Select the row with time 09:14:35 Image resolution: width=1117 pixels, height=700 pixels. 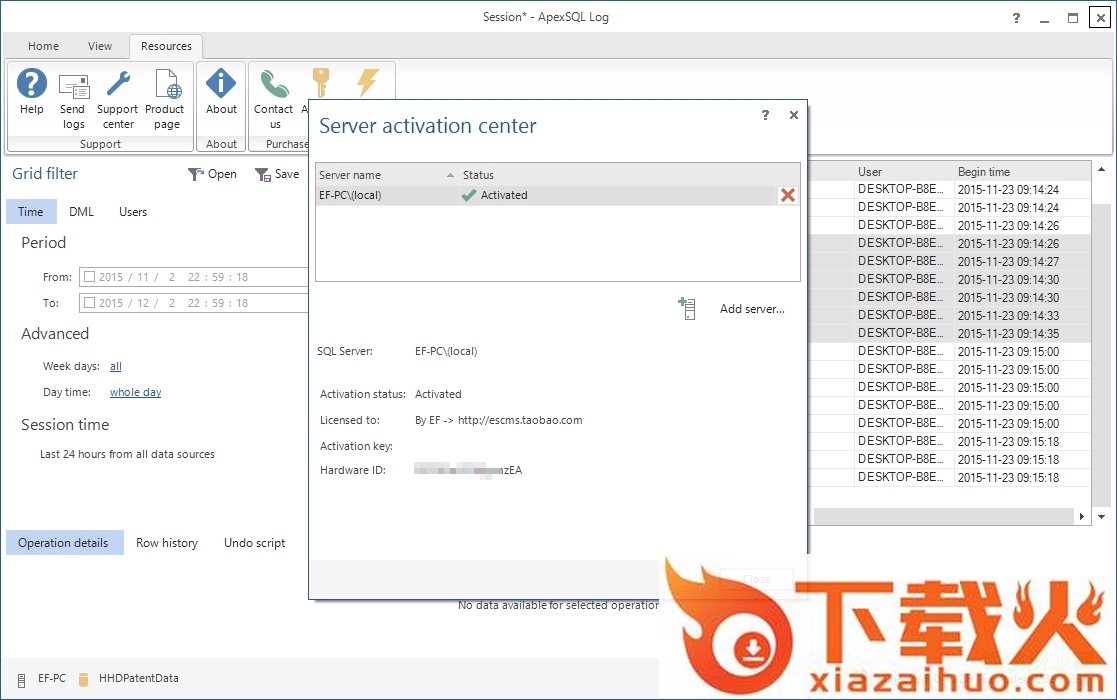(x=950, y=333)
